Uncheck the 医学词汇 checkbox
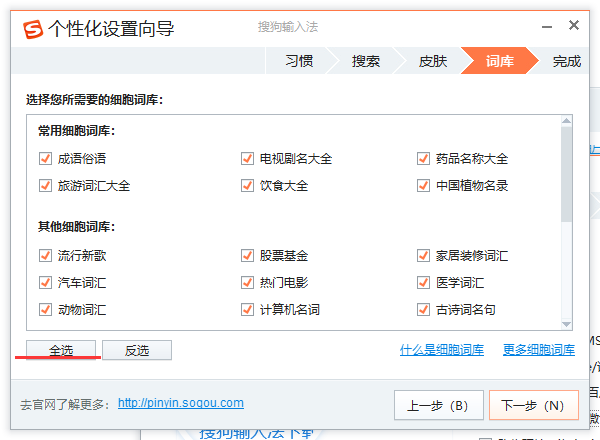Image resolution: width=600 pixels, height=440 pixels. pyautogui.click(x=423, y=282)
